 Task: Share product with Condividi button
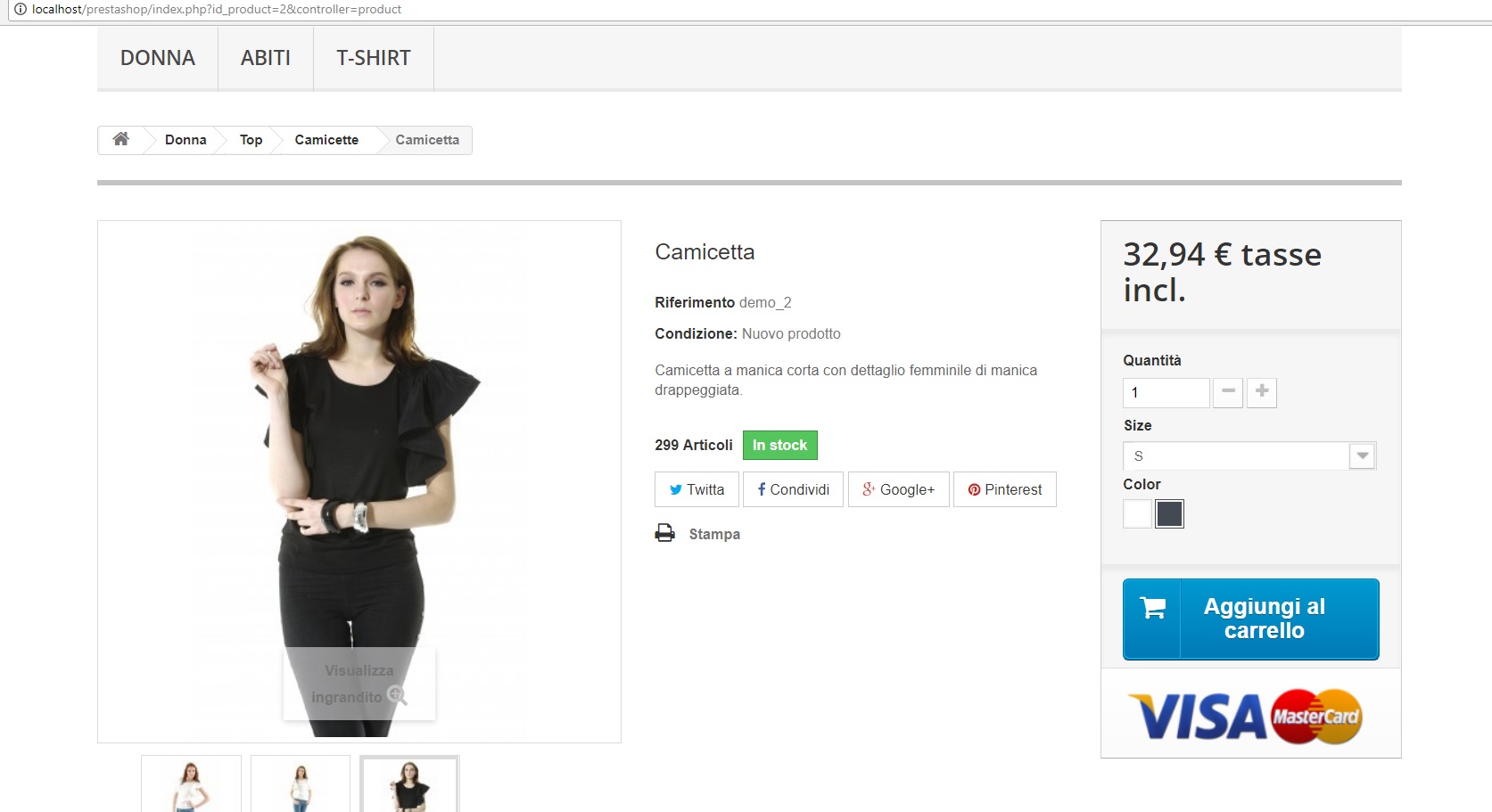click(793, 489)
